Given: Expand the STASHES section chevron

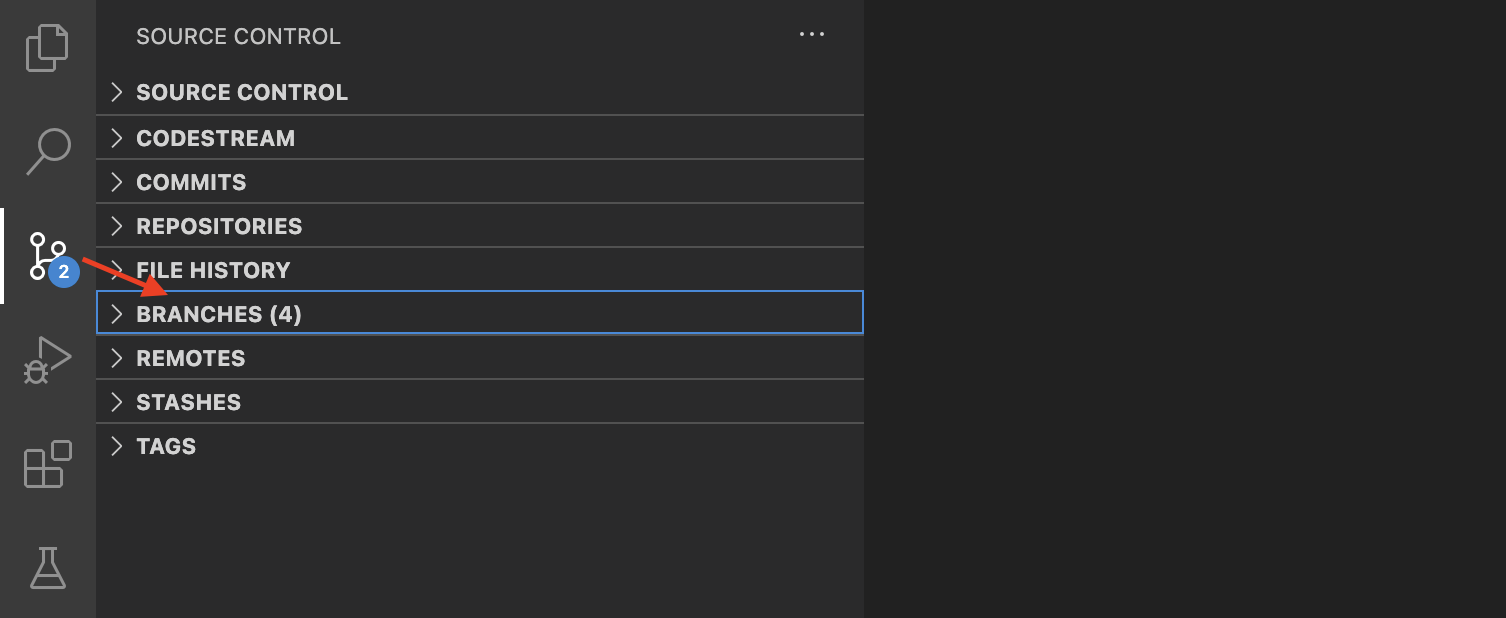Looking at the screenshot, I should pyautogui.click(x=117, y=401).
